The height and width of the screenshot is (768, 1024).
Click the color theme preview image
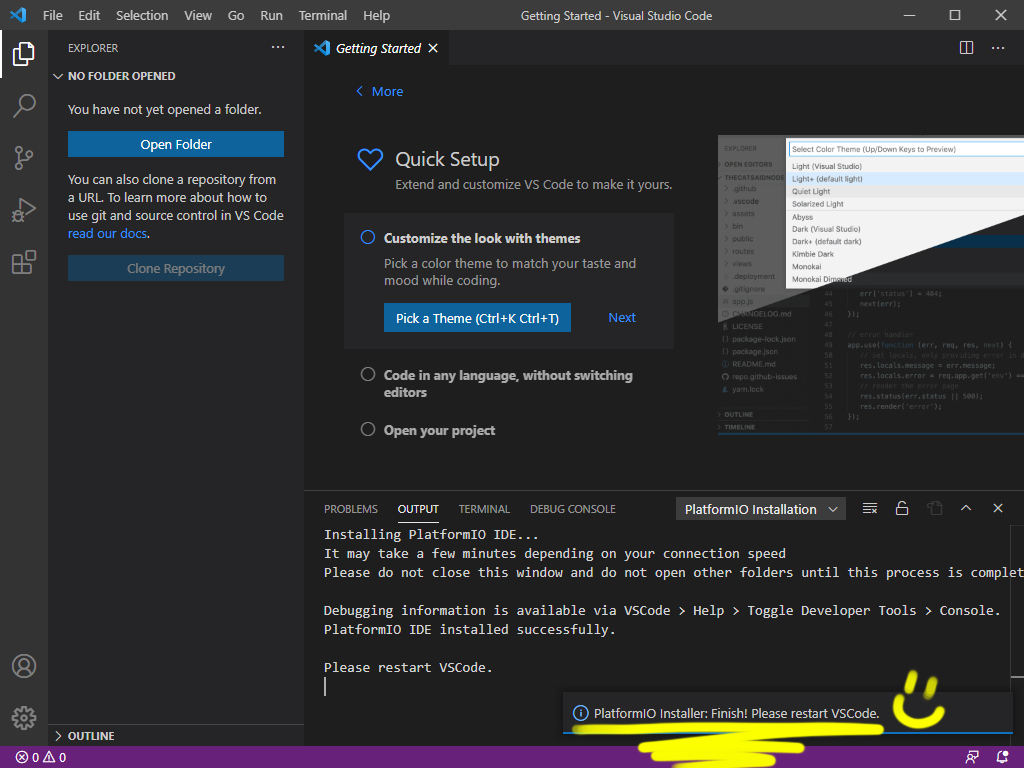pyautogui.click(x=871, y=285)
